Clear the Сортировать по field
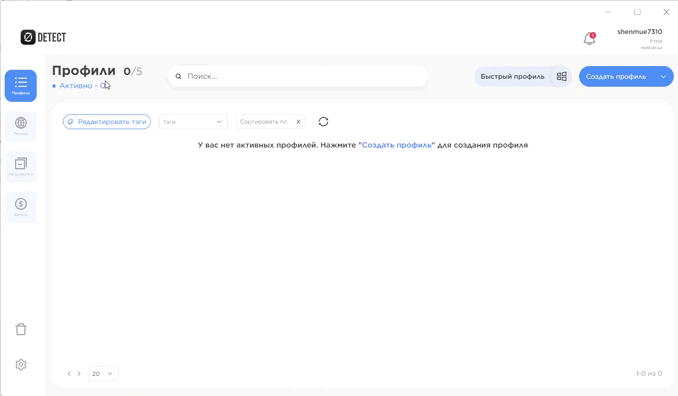 pyautogui.click(x=298, y=122)
